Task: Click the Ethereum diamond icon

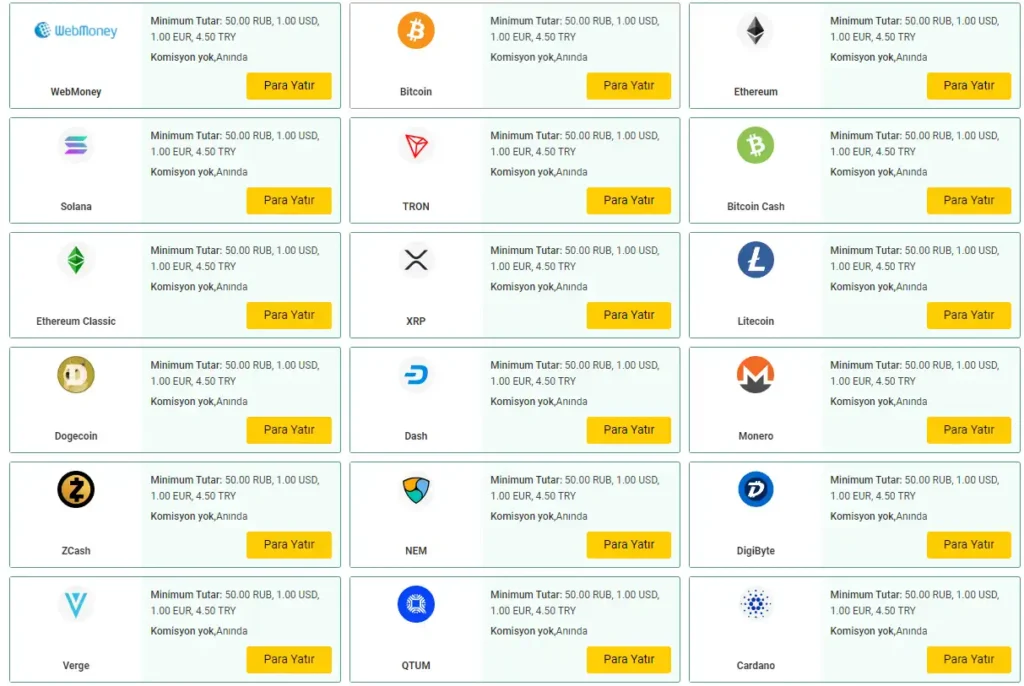Action: [x=755, y=31]
